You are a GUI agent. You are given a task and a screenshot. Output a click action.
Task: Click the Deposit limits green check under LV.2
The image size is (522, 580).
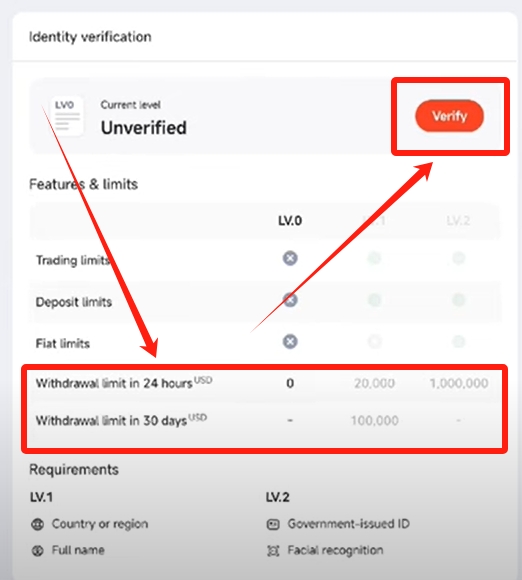coord(458,300)
